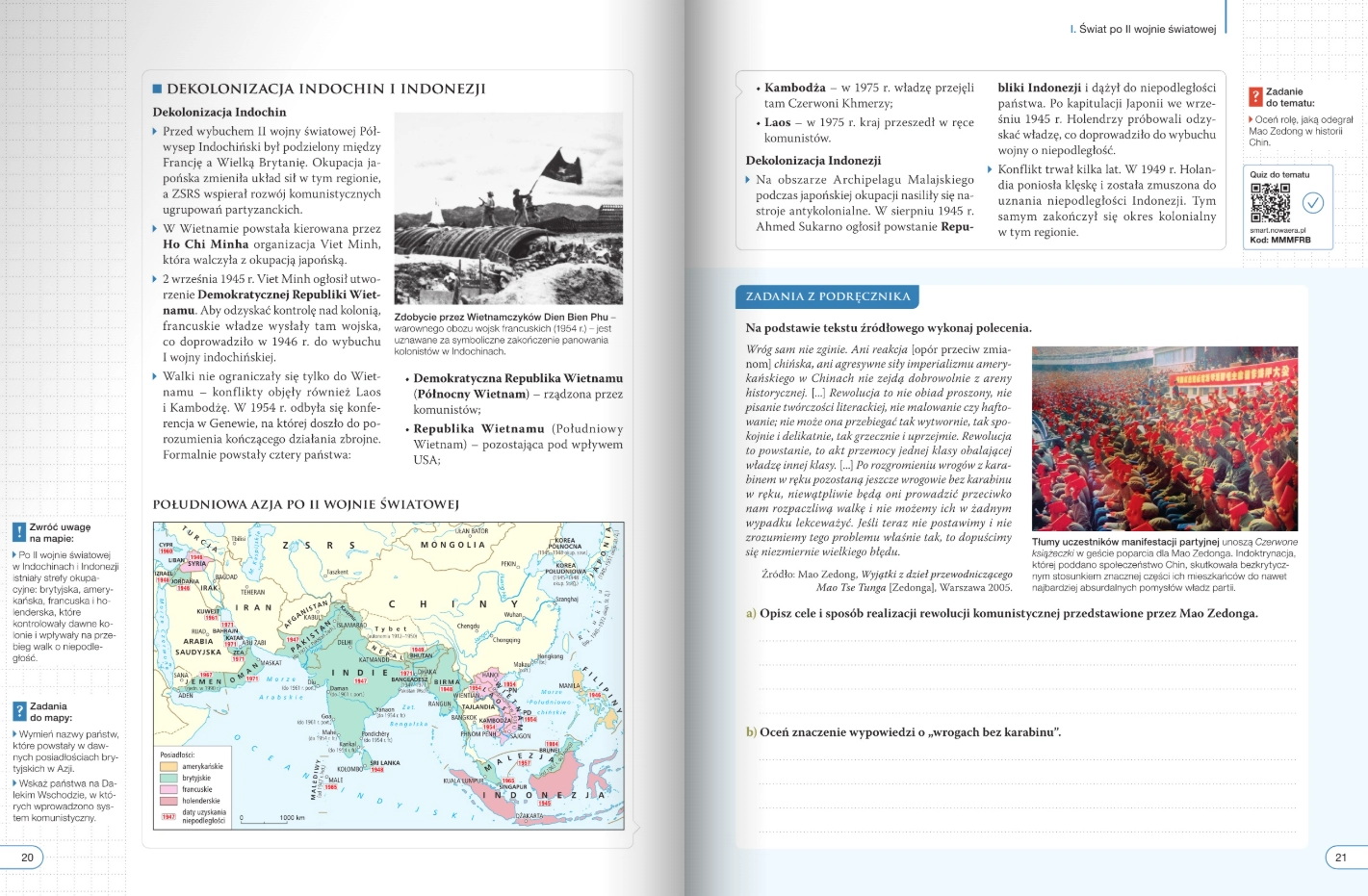Click the first dotted answer line below question a)

[1027, 642]
